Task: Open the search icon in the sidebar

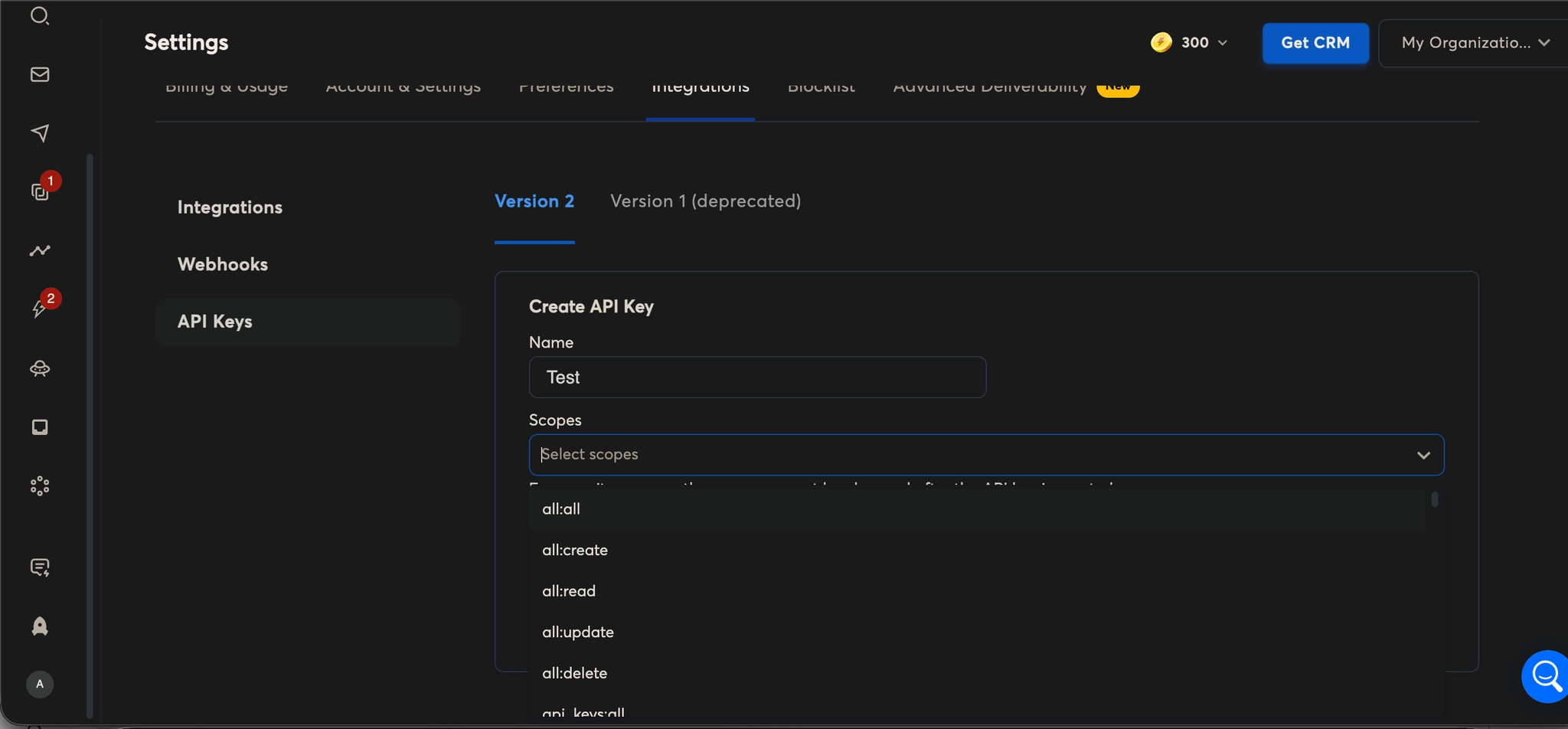Action: tap(40, 15)
